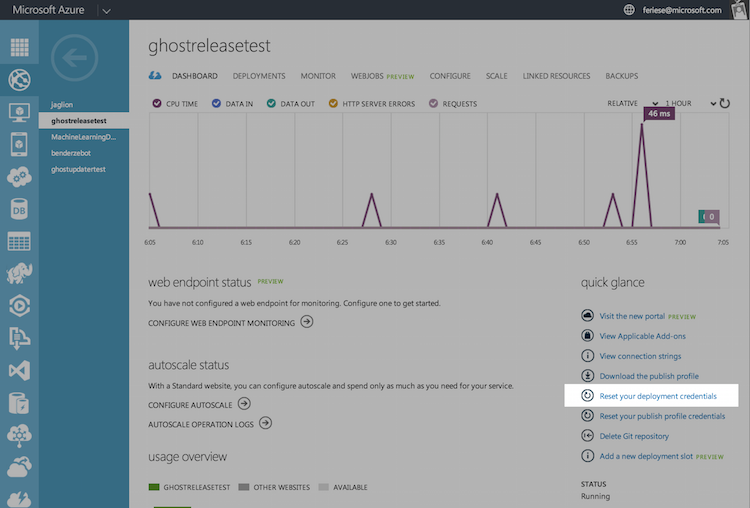Viewport: 750px width, 508px height.
Task: Toggle the CPU Time metric checkbox
Action: (157, 103)
